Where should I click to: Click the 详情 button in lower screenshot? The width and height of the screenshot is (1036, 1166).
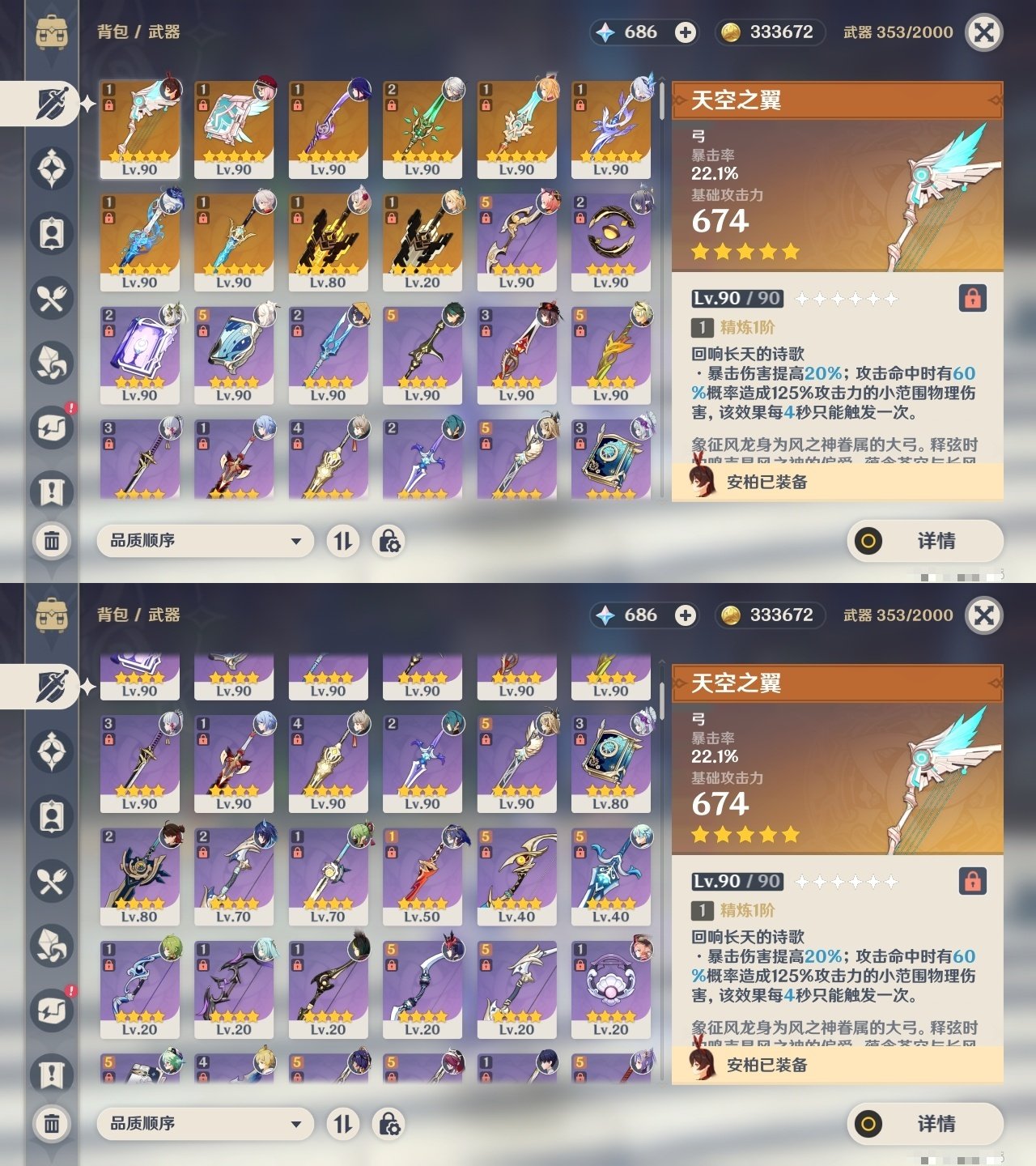point(925,1123)
